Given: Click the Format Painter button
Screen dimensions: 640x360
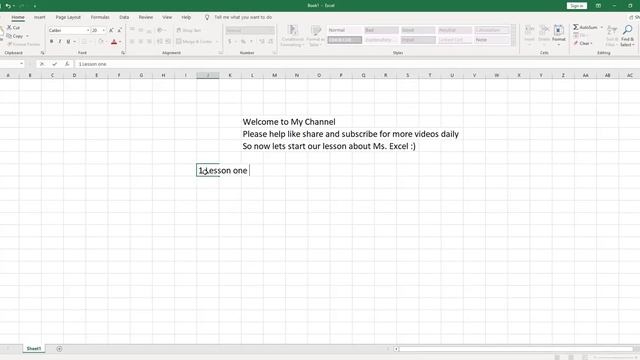Looking at the screenshot, I should coord(24,44).
